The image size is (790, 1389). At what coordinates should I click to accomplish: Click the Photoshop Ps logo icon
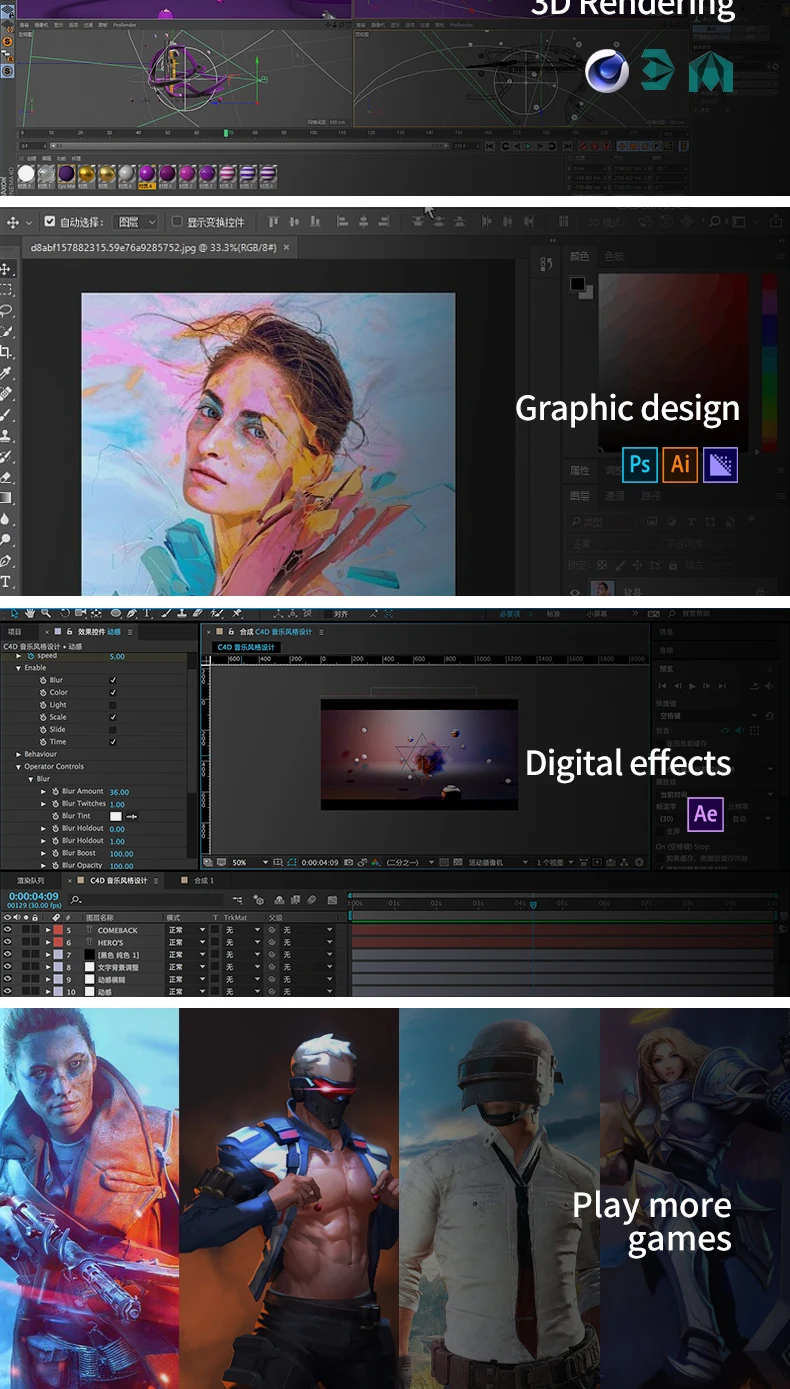point(640,464)
